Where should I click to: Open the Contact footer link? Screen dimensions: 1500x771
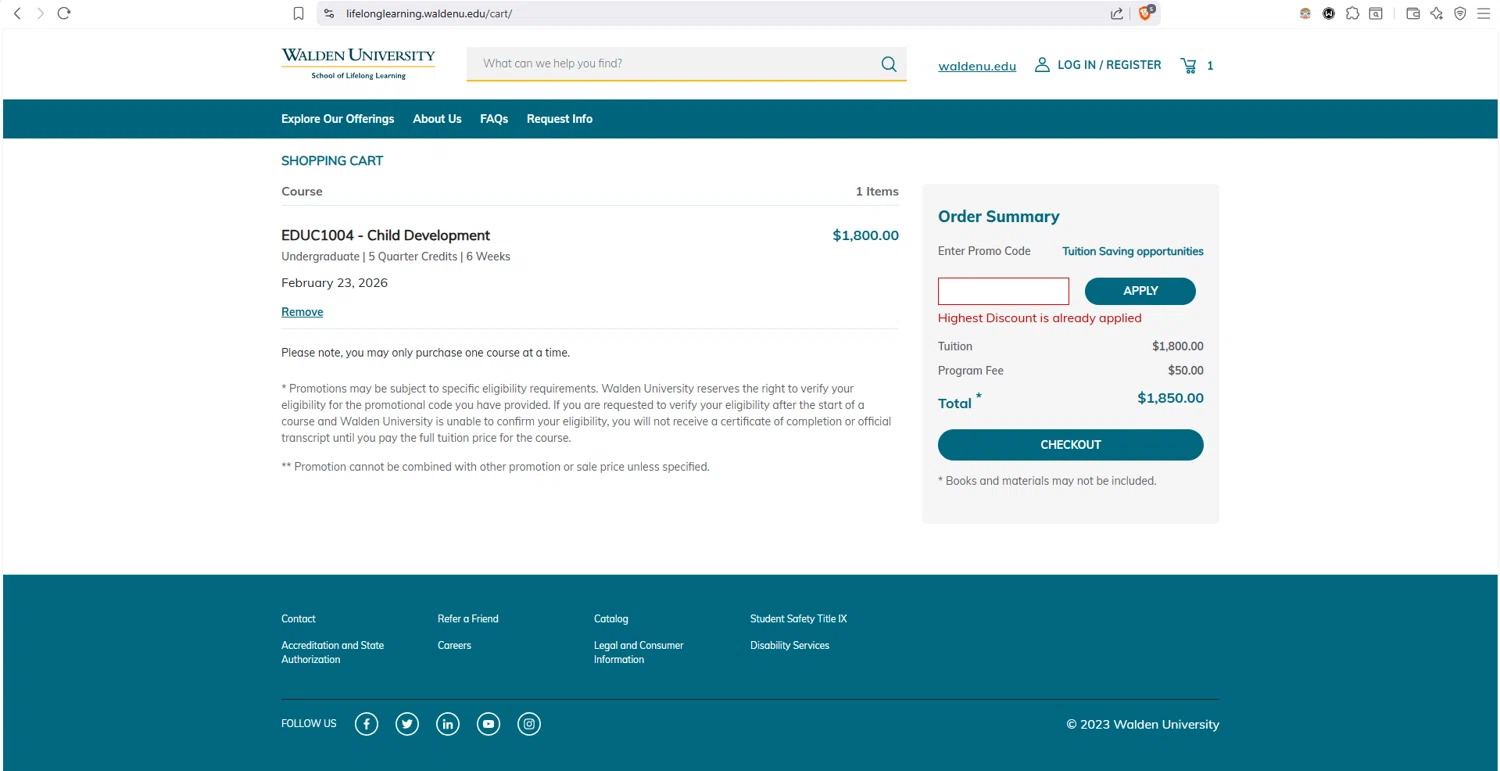(x=298, y=619)
